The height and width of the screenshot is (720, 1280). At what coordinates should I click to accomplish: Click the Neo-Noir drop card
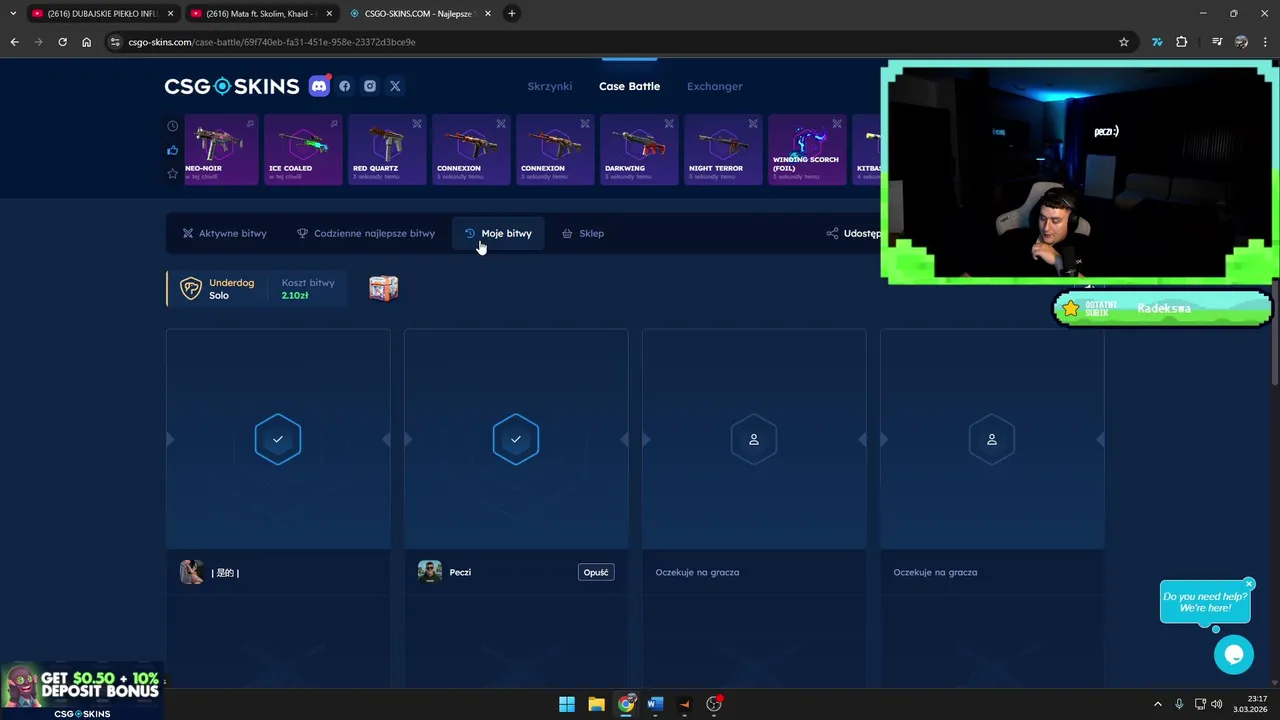click(221, 150)
